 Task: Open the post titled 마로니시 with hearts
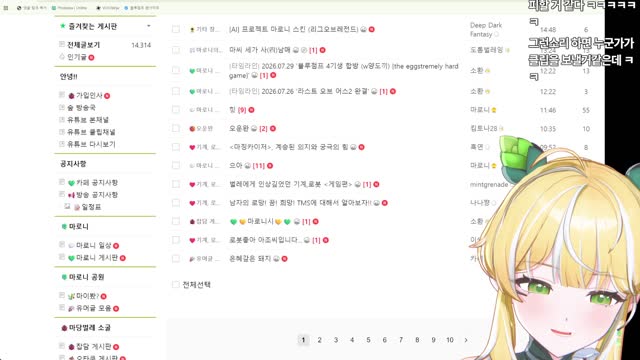260,221
